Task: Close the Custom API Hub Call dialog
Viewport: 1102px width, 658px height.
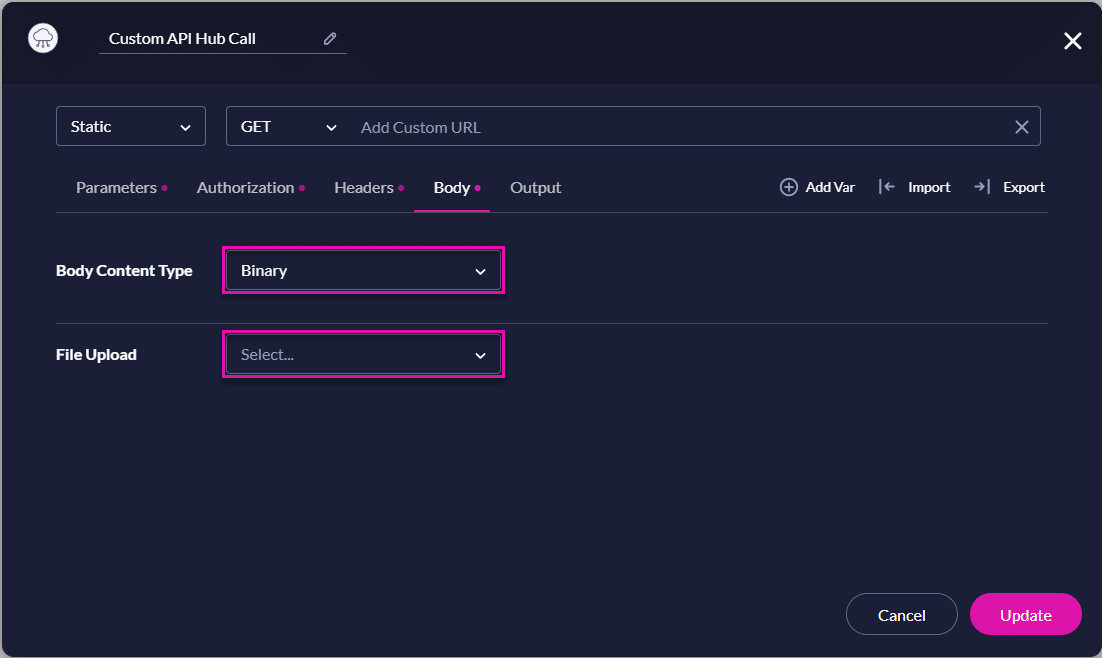Action: pyautogui.click(x=1072, y=41)
